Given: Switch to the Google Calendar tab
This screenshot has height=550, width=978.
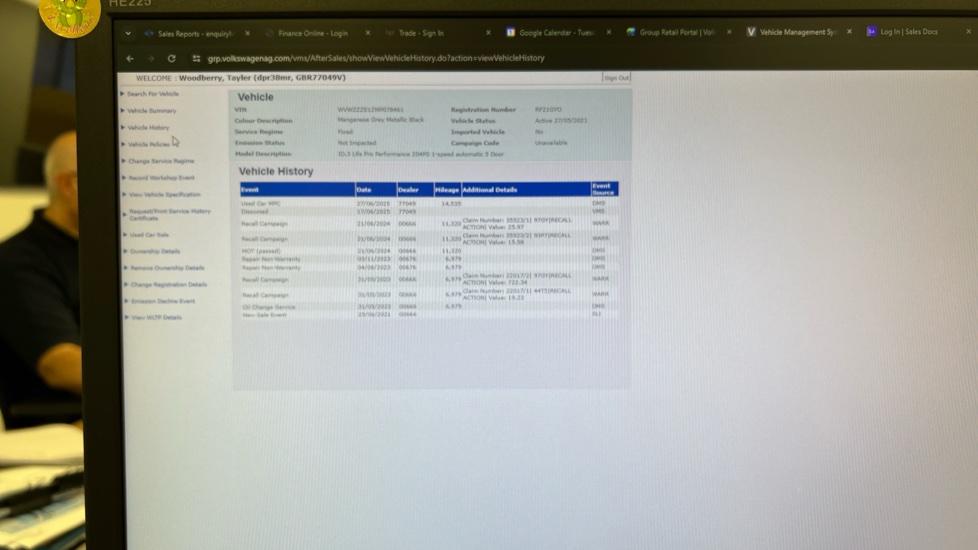Looking at the screenshot, I should coord(556,32).
